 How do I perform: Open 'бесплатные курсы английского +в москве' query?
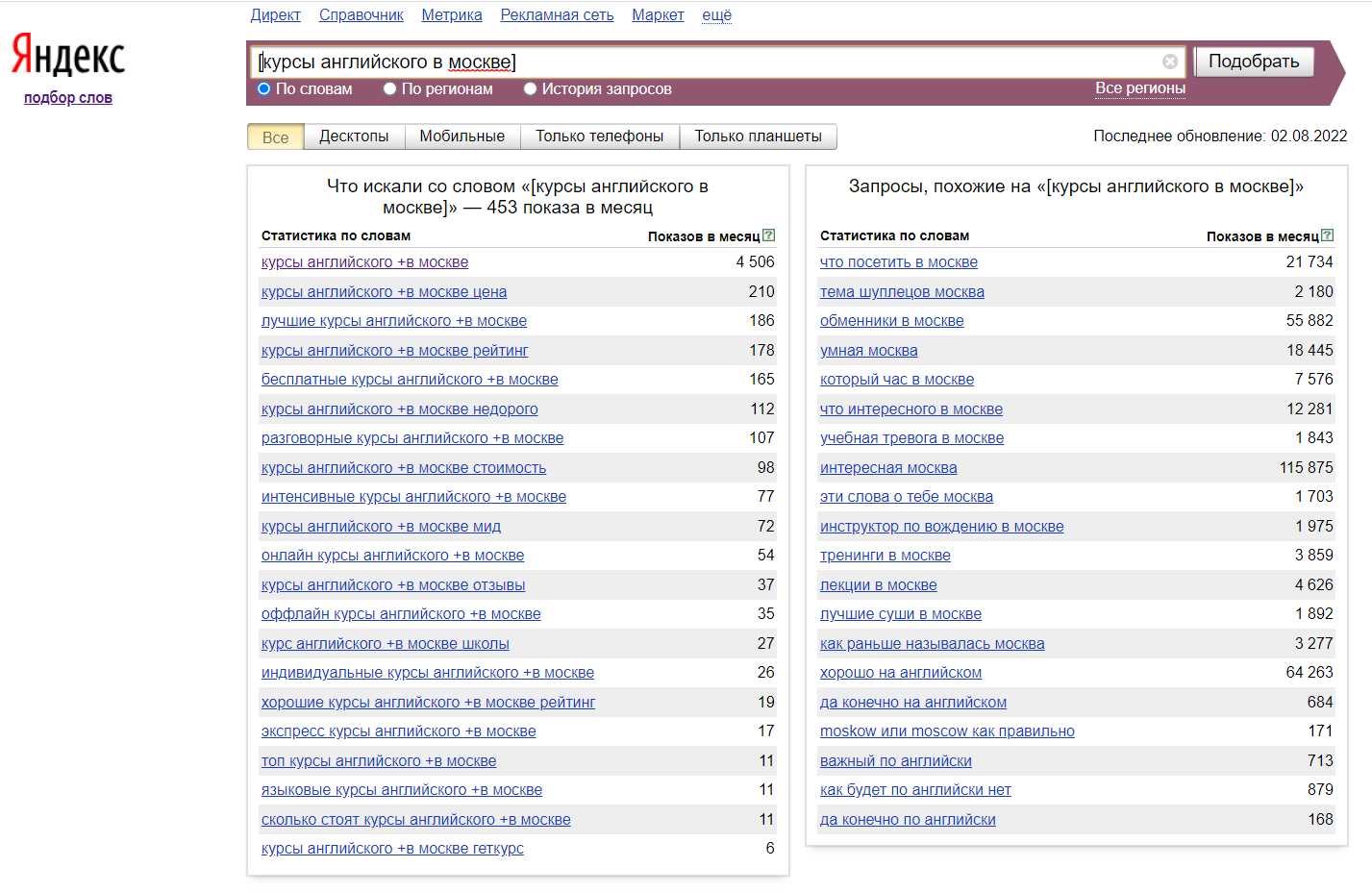tap(410, 380)
